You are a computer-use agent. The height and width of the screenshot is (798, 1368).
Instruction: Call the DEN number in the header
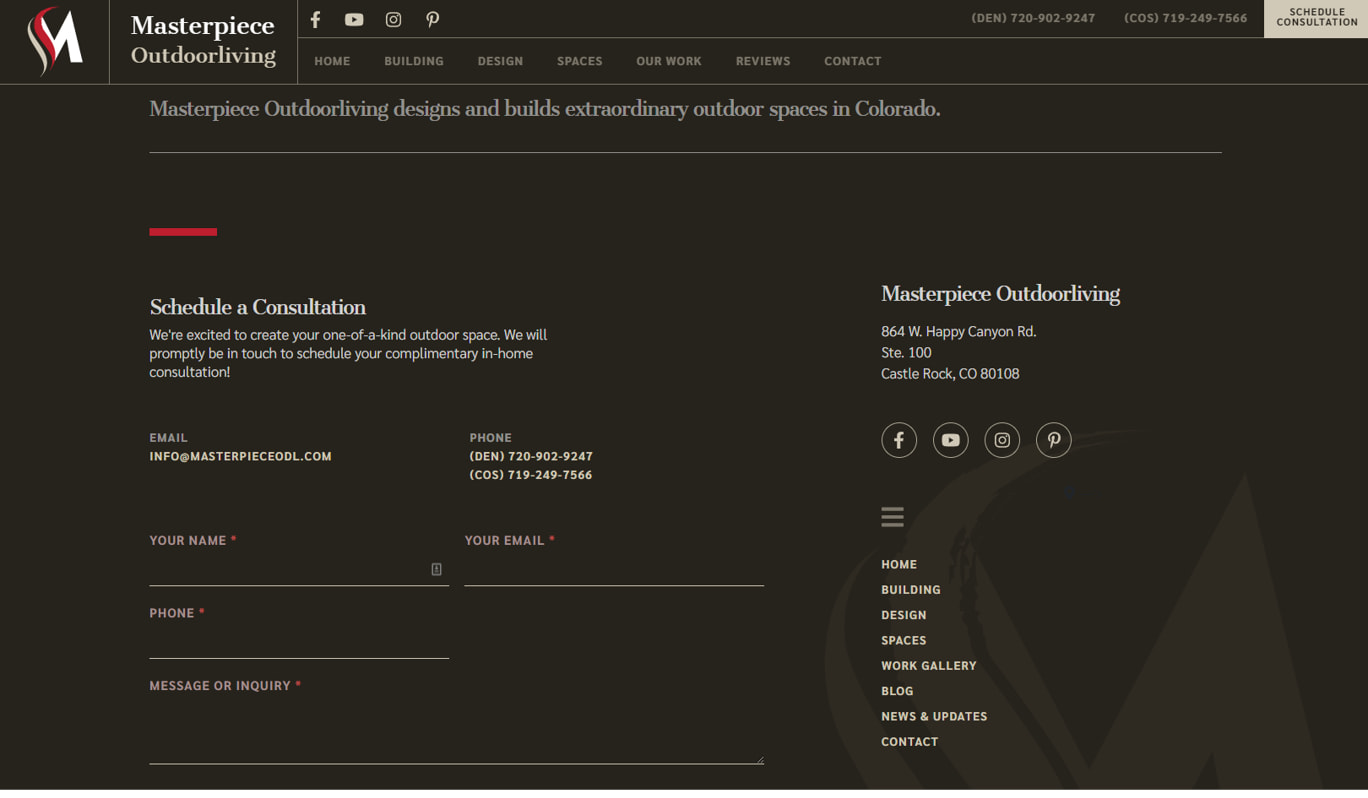[x=1033, y=18]
